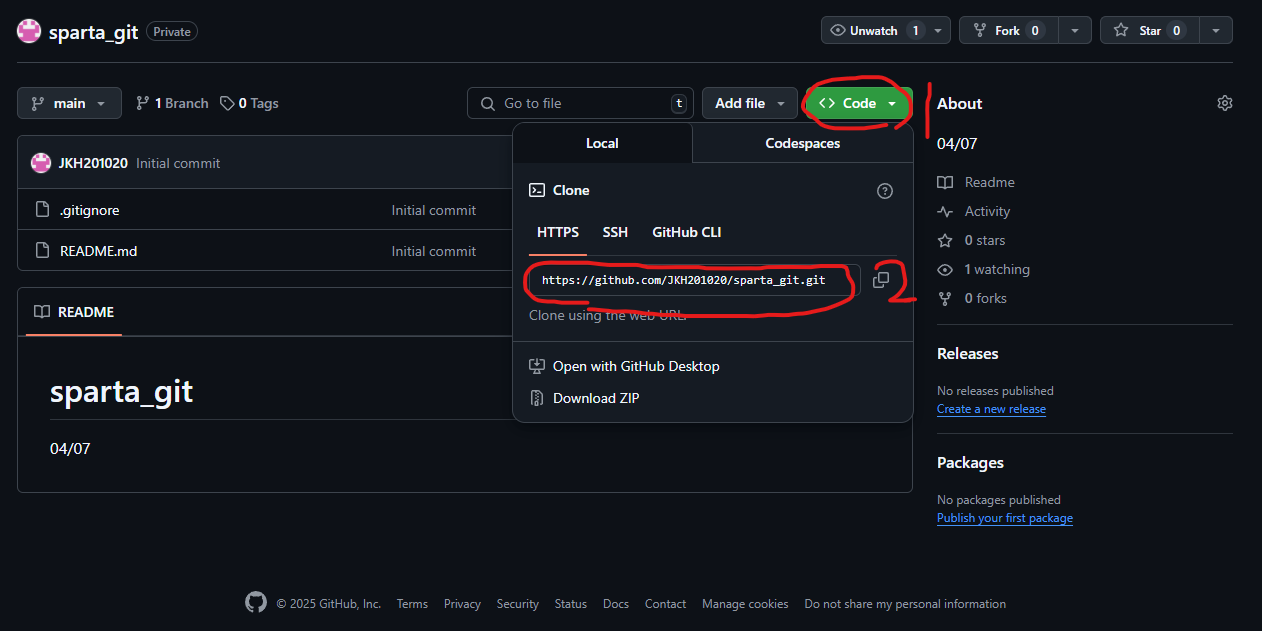Viewport: 1262px width, 631px height.
Task: Click Publish your first package link
Action: [1005, 518]
